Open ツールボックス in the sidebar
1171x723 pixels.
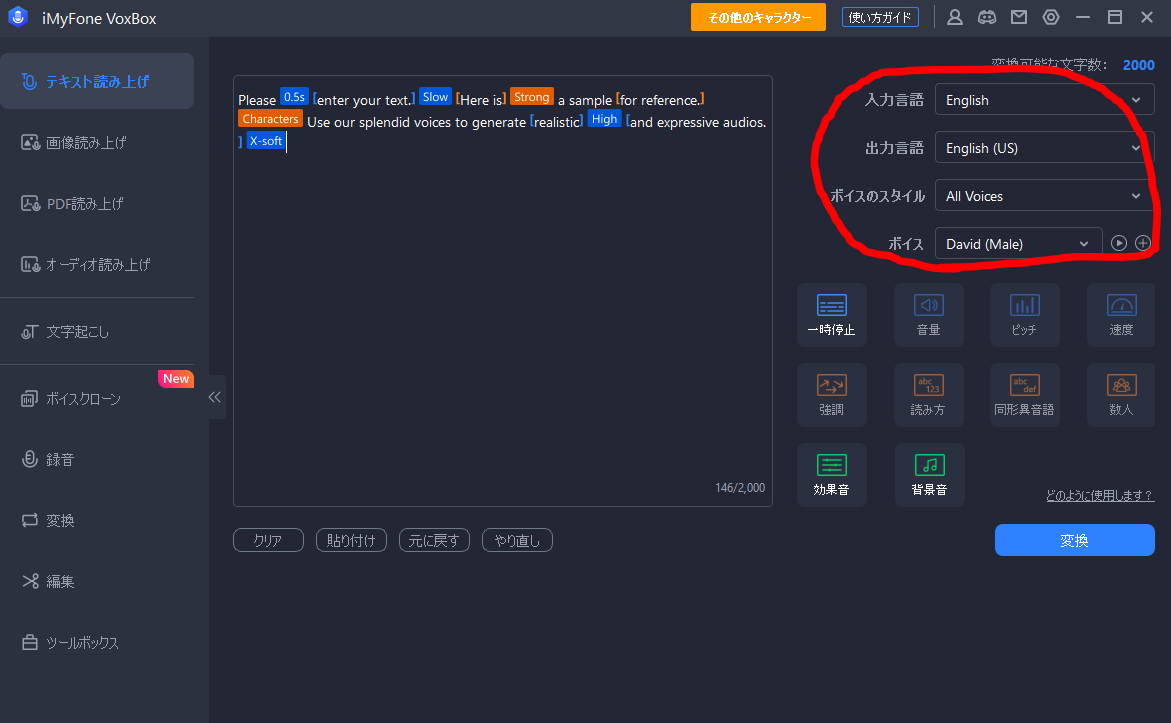click(97, 642)
